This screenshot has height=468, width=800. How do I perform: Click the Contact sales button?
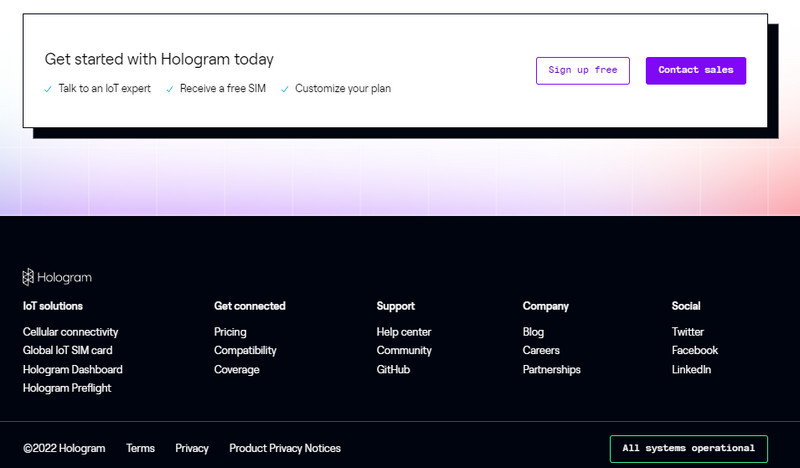click(695, 70)
